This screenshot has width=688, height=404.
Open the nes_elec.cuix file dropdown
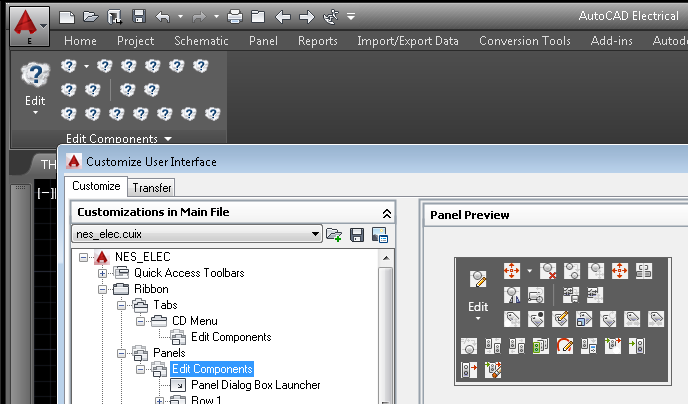click(x=315, y=234)
